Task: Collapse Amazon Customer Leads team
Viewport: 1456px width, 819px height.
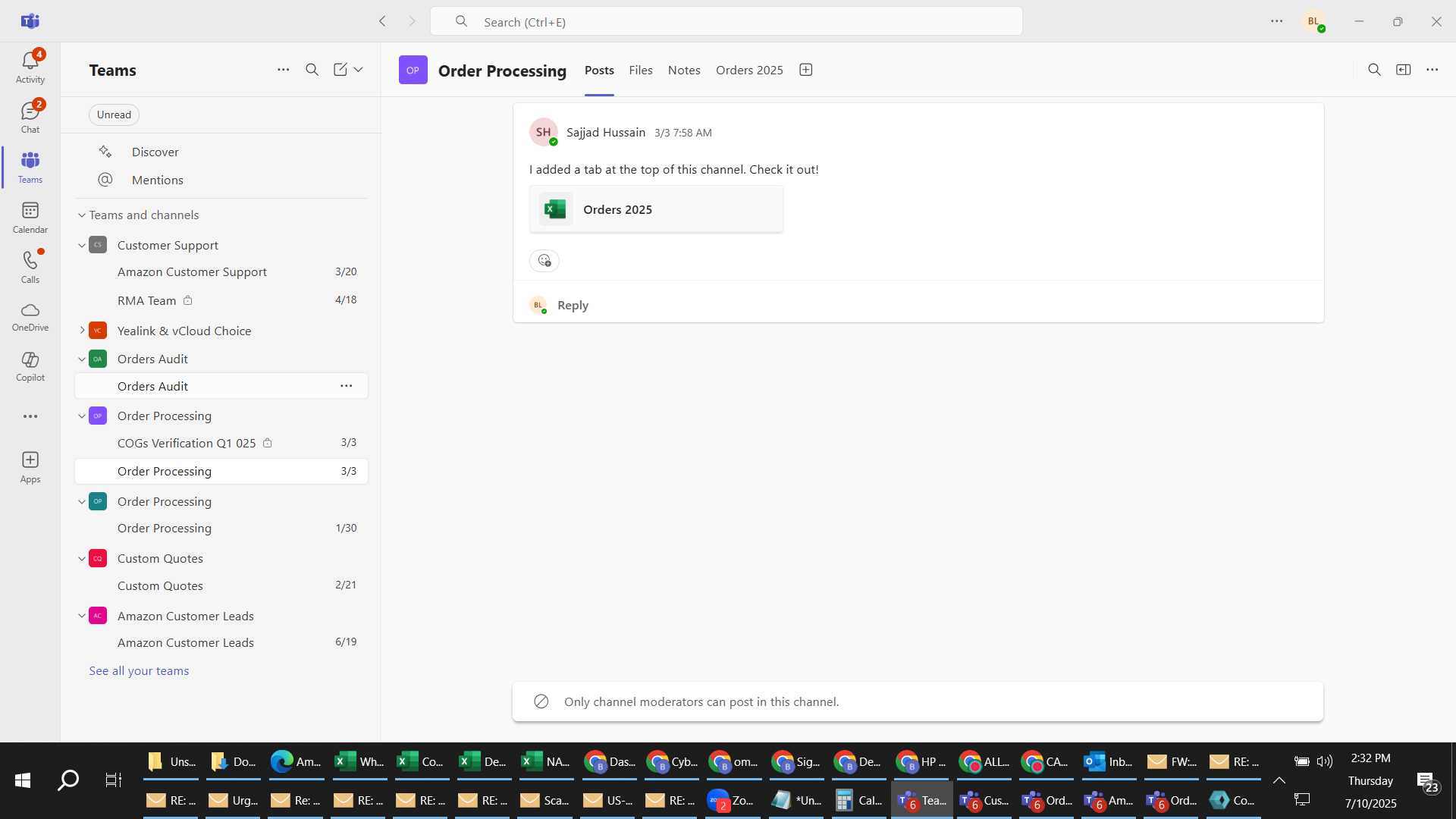Action: tap(82, 616)
